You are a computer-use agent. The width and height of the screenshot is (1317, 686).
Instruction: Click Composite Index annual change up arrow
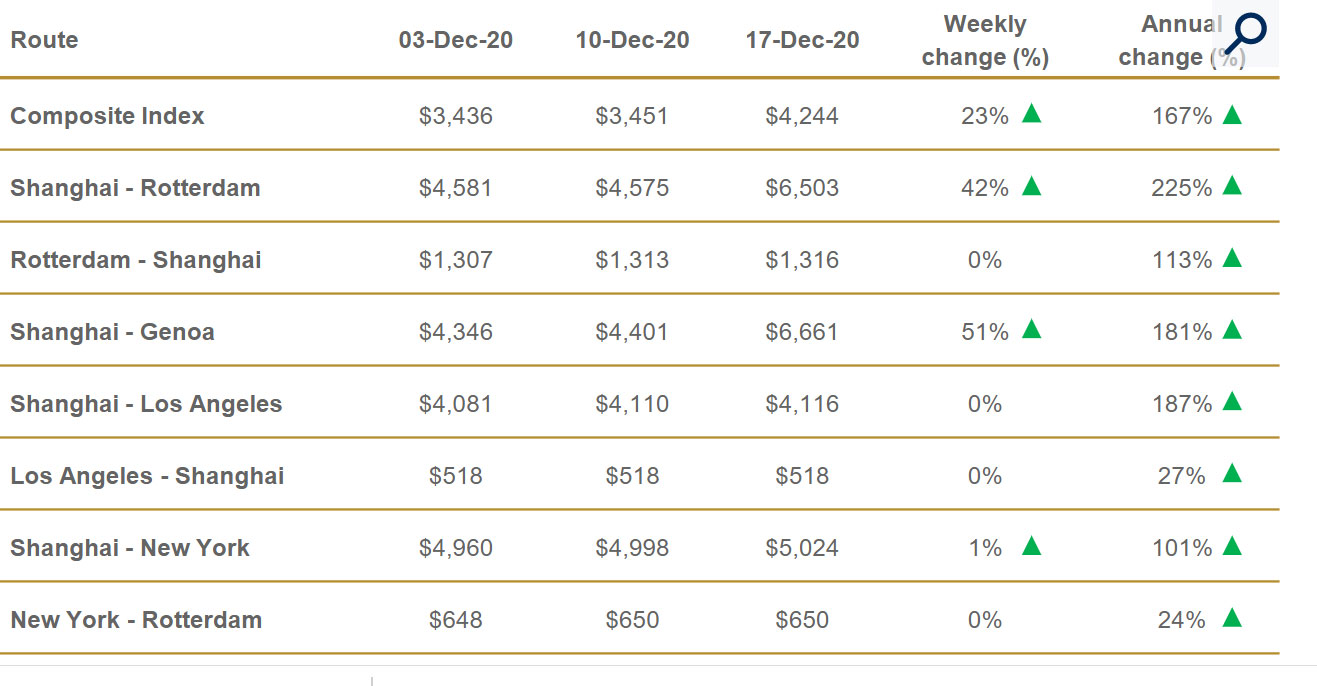tap(1232, 114)
